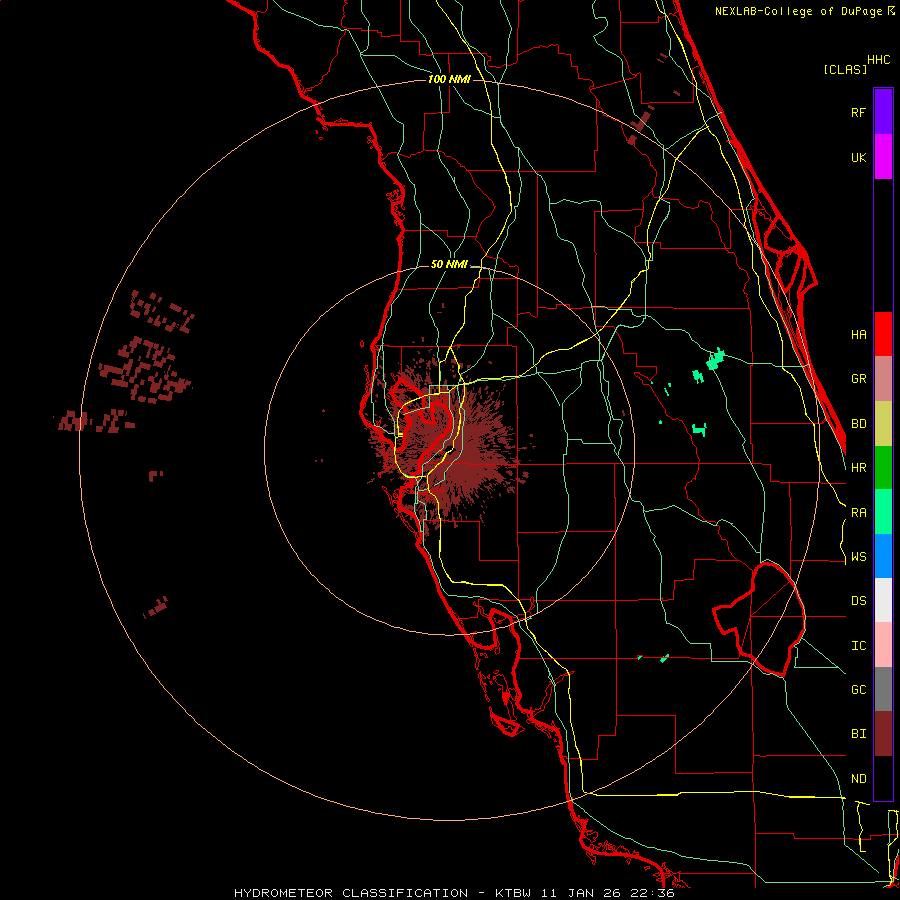Viewport: 900px width, 900px height.
Task: Select the GC label in the legend
Action: tap(858, 690)
